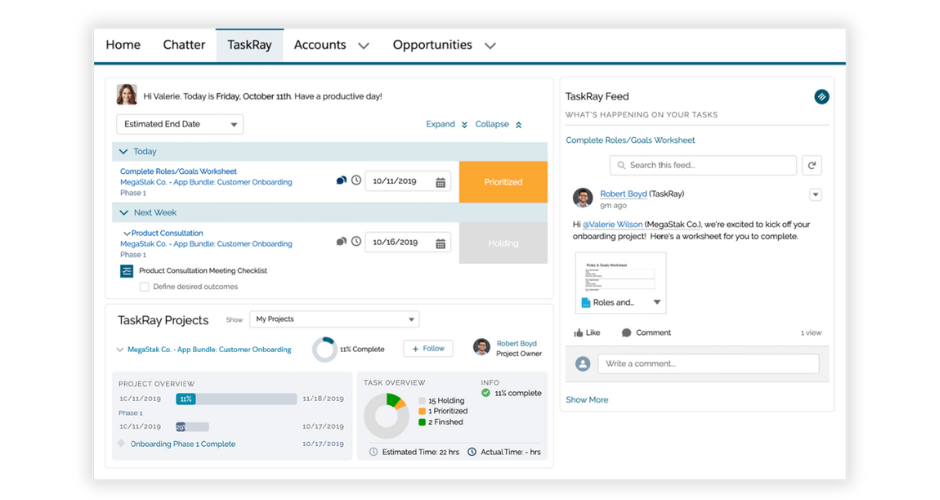Screen dimensions: 940x500
Task: Open Robert Boyd Project Owner link
Action: click(x=516, y=344)
